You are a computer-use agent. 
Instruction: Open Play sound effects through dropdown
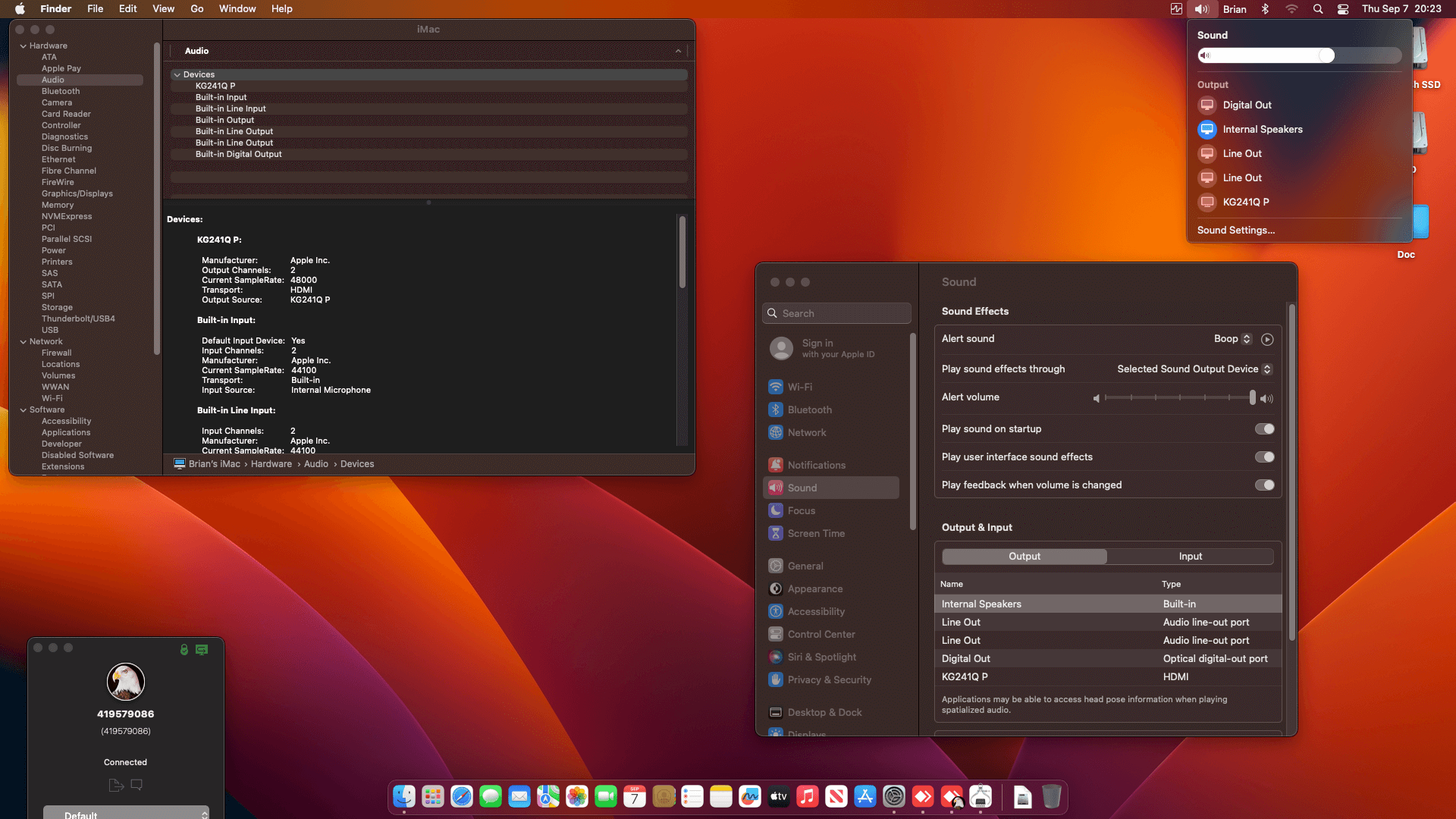1194,369
